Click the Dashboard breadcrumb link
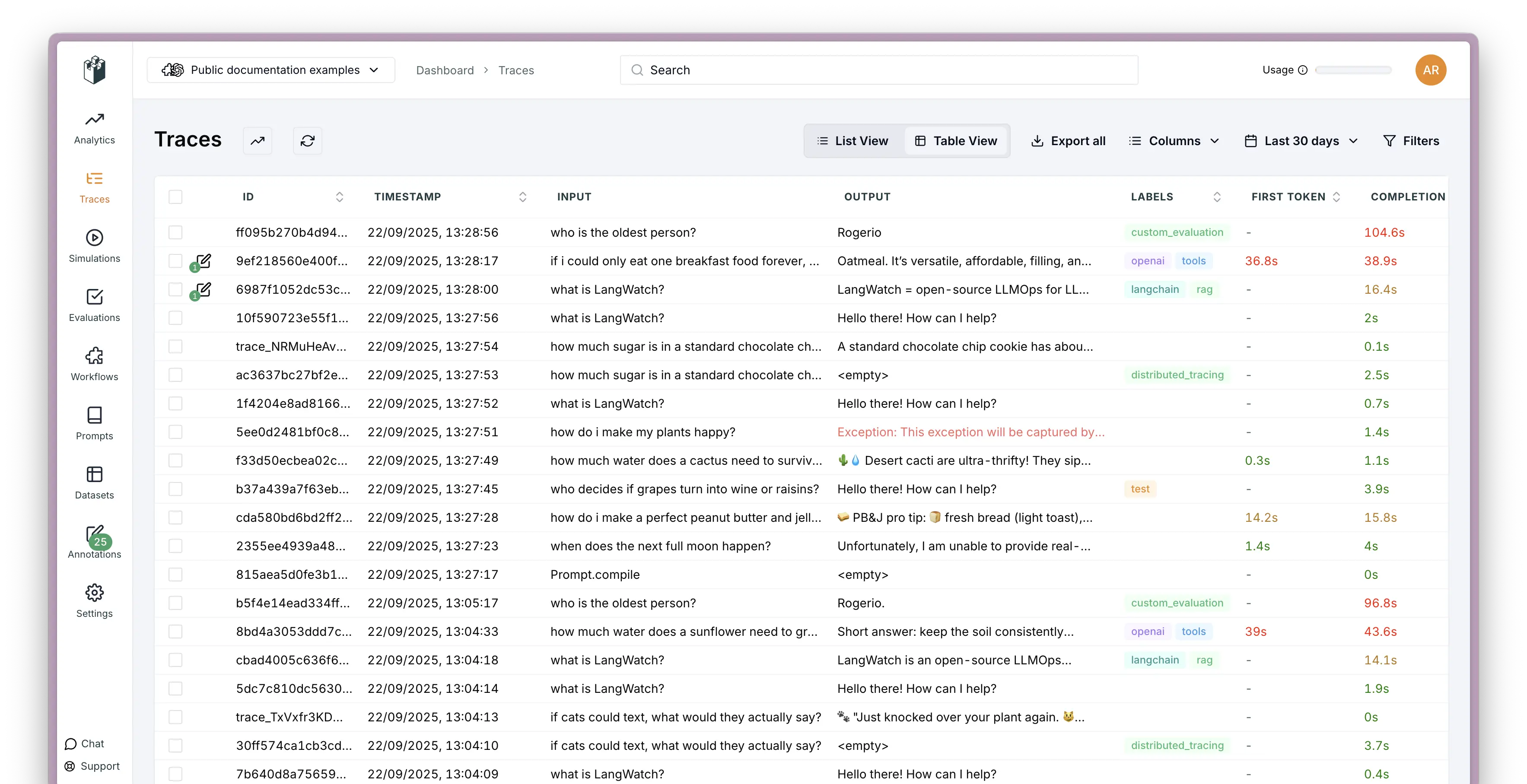 tap(445, 70)
